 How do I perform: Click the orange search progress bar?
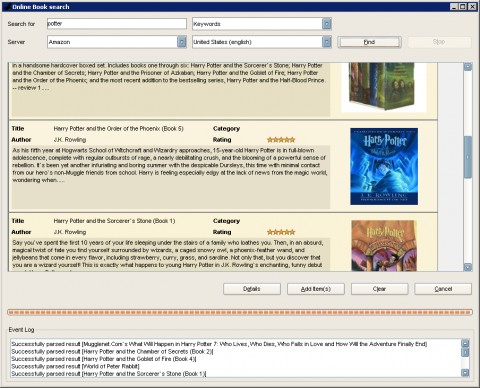[x=240, y=312]
